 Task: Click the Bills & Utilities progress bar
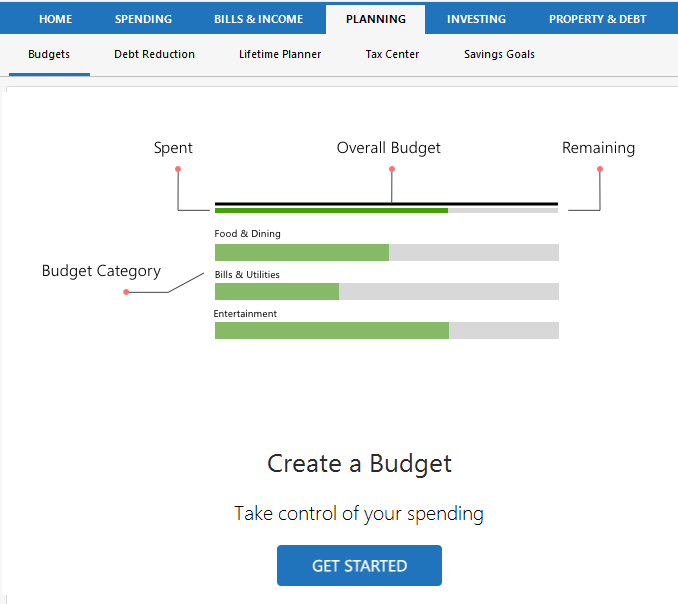(386, 291)
